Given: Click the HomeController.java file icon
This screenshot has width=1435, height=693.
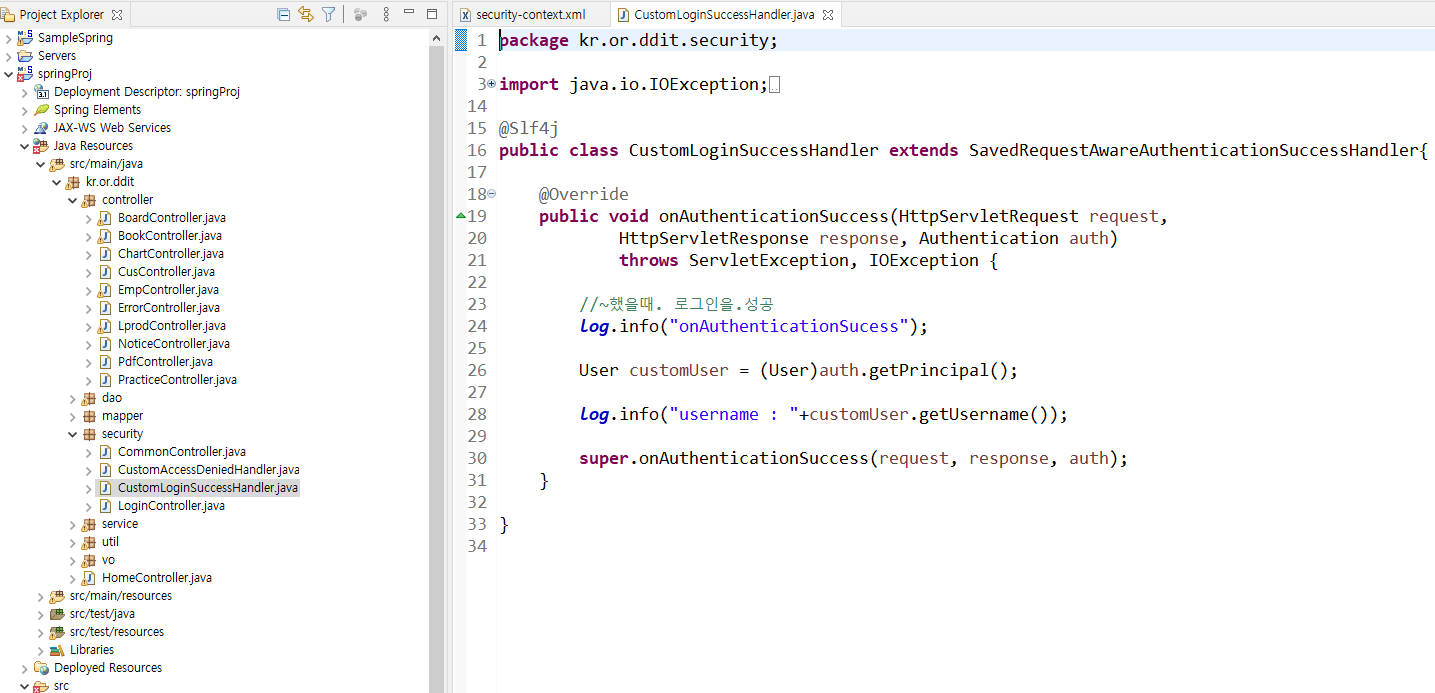Looking at the screenshot, I should click(89, 578).
